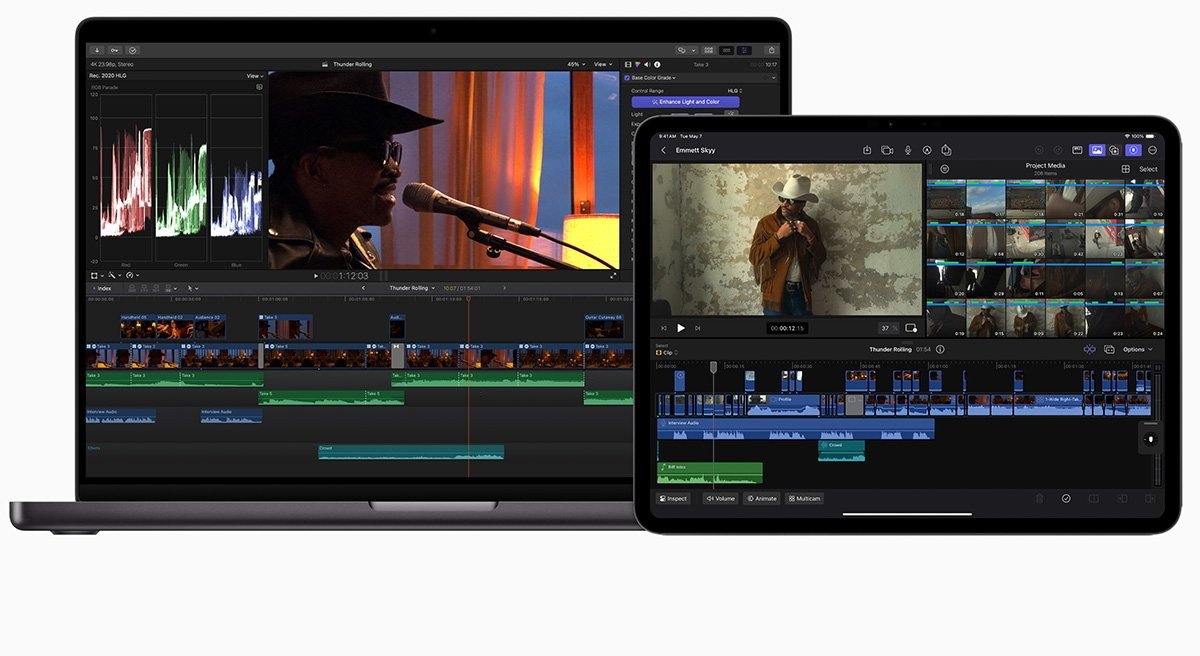Image resolution: width=1200 pixels, height=656 pixels.
Task: Open the retime speed menu below the Mac viewer
Action: 133,275
